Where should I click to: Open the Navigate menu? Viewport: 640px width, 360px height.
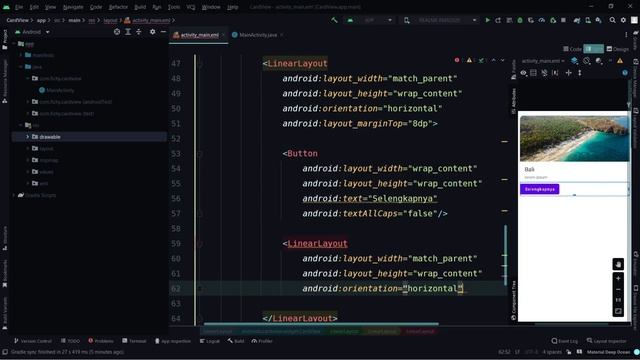73,7
